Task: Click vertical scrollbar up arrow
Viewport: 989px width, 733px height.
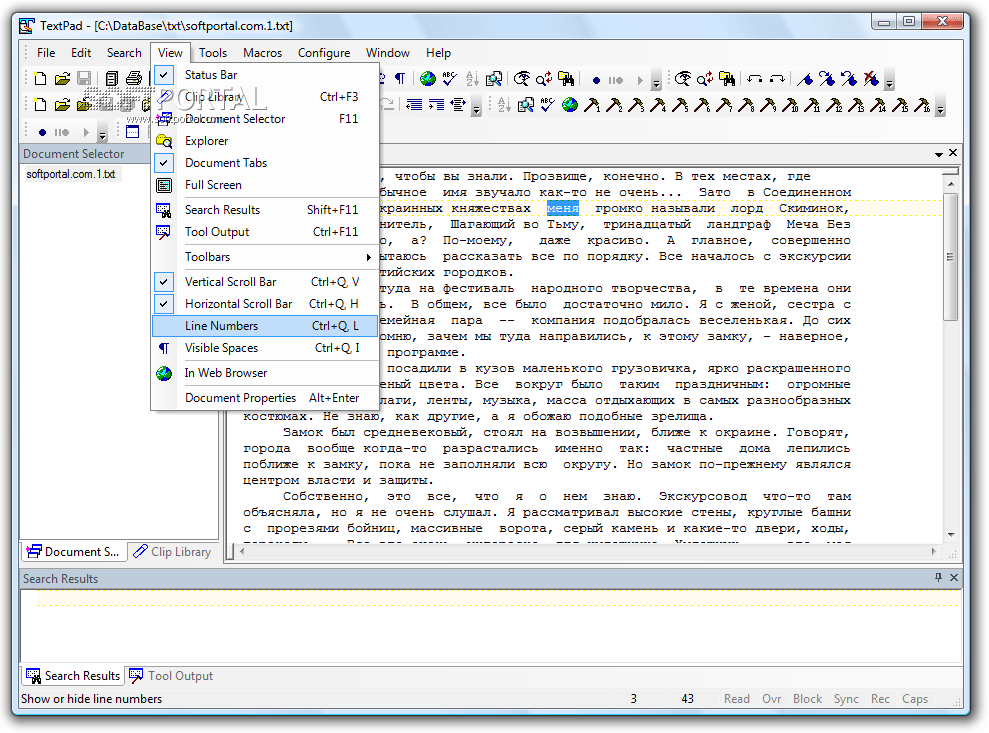Action: pyautogui.click(x=951, y=184)
